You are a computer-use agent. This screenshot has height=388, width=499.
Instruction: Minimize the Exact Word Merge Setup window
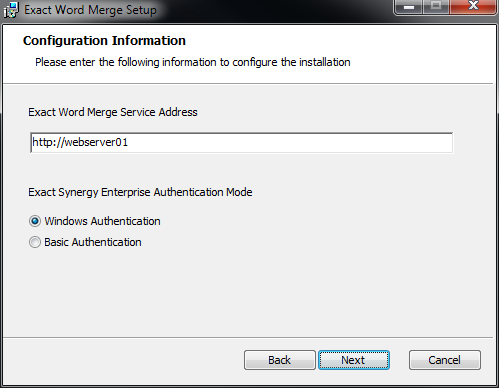[x=409, y=7]
